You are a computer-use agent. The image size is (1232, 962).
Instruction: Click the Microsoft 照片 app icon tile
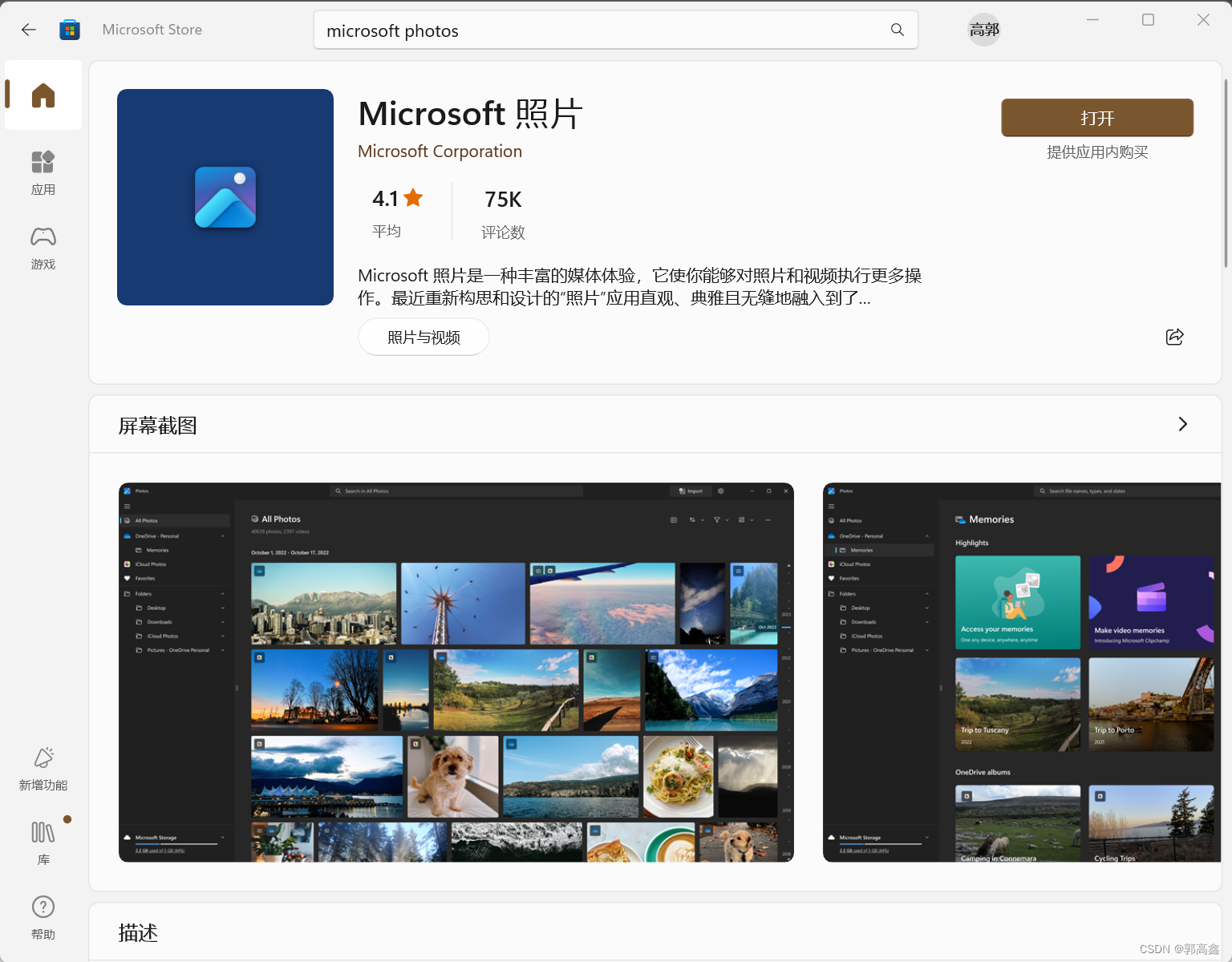point(225,197)
